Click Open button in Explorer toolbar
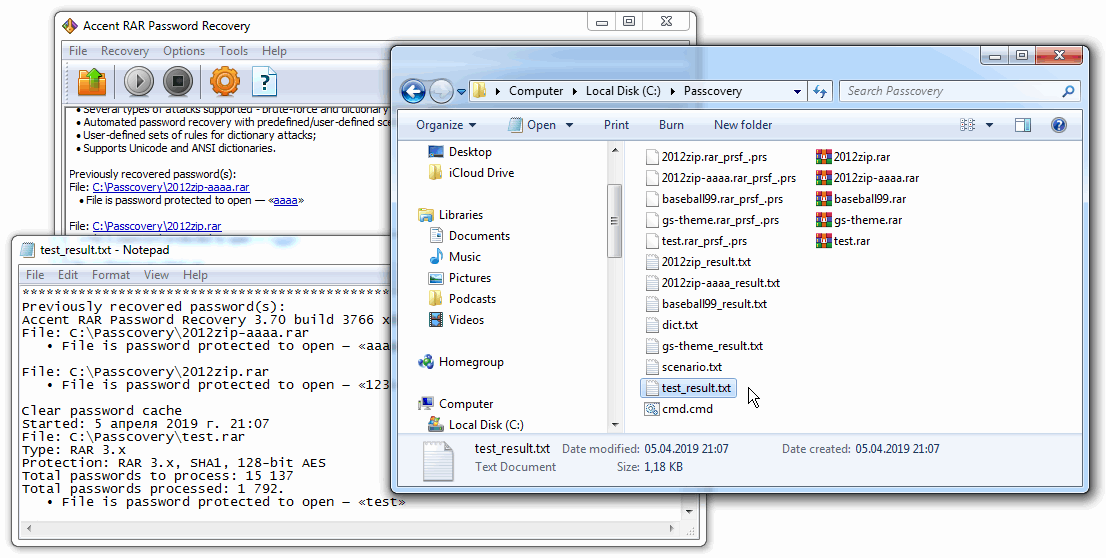Screen dimensions: 1106x558 pos(533,125)
